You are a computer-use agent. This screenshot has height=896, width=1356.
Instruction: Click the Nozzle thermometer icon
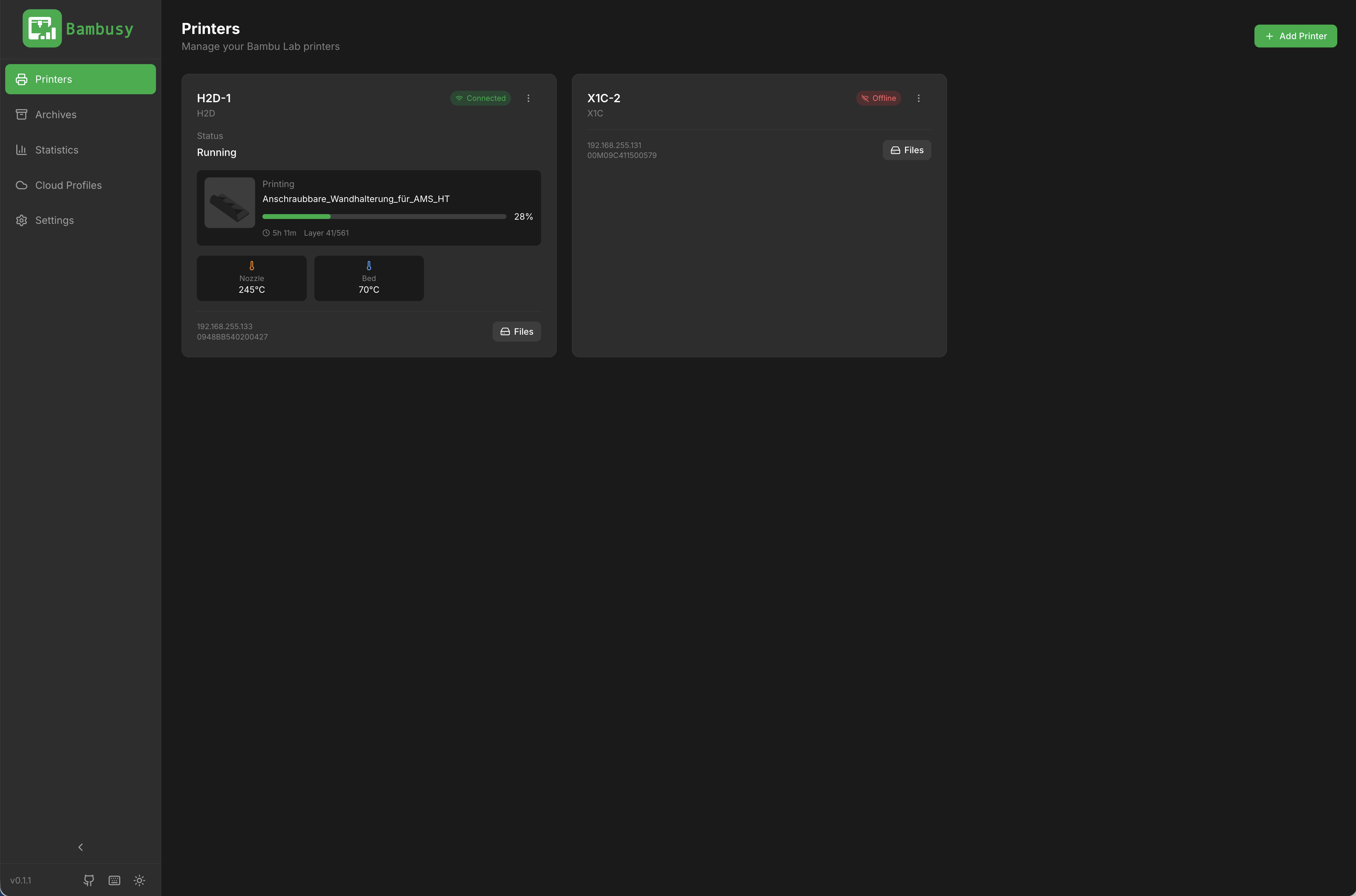coord(252,266)
